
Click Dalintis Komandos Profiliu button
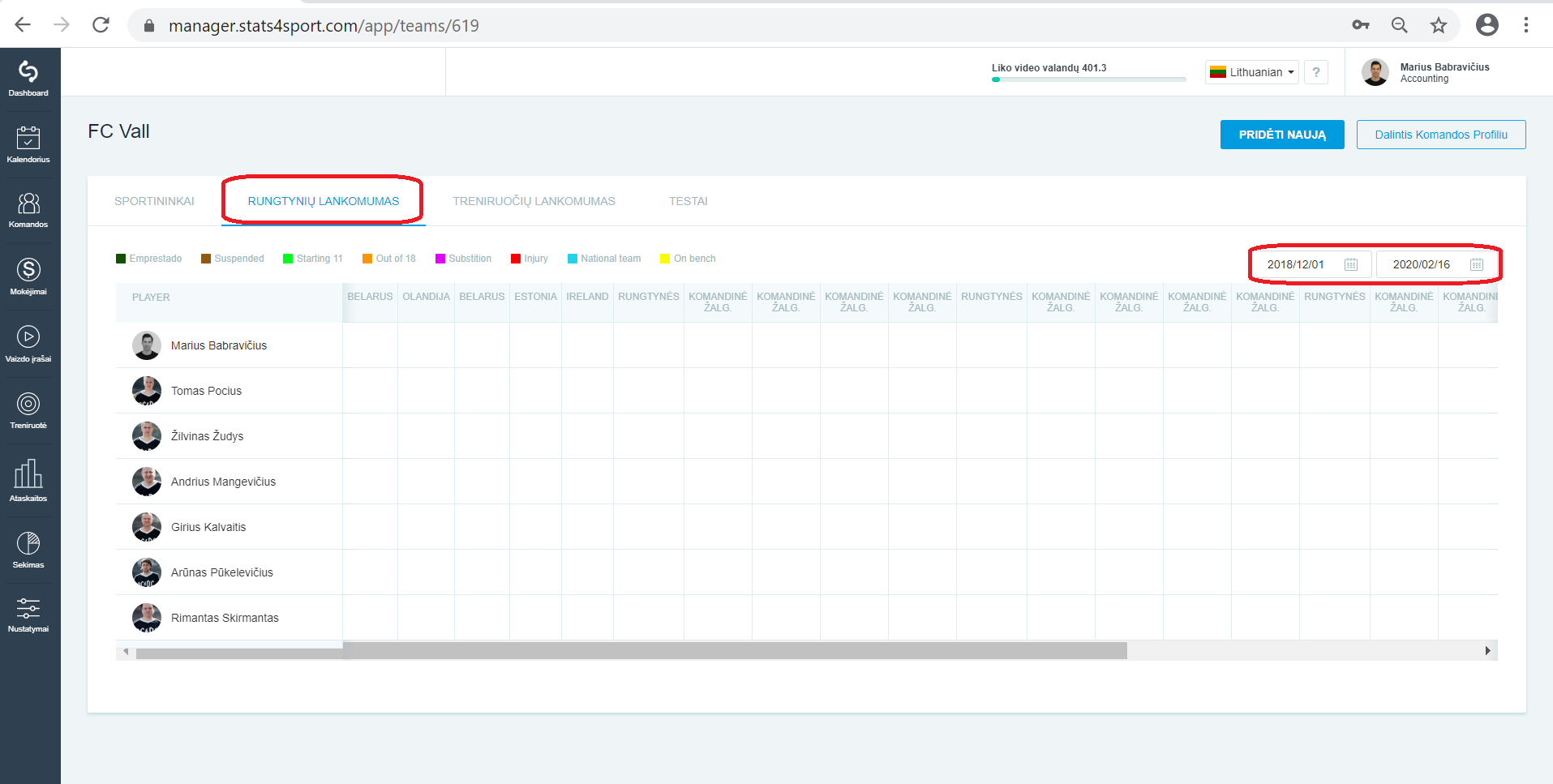(1441, 135)
